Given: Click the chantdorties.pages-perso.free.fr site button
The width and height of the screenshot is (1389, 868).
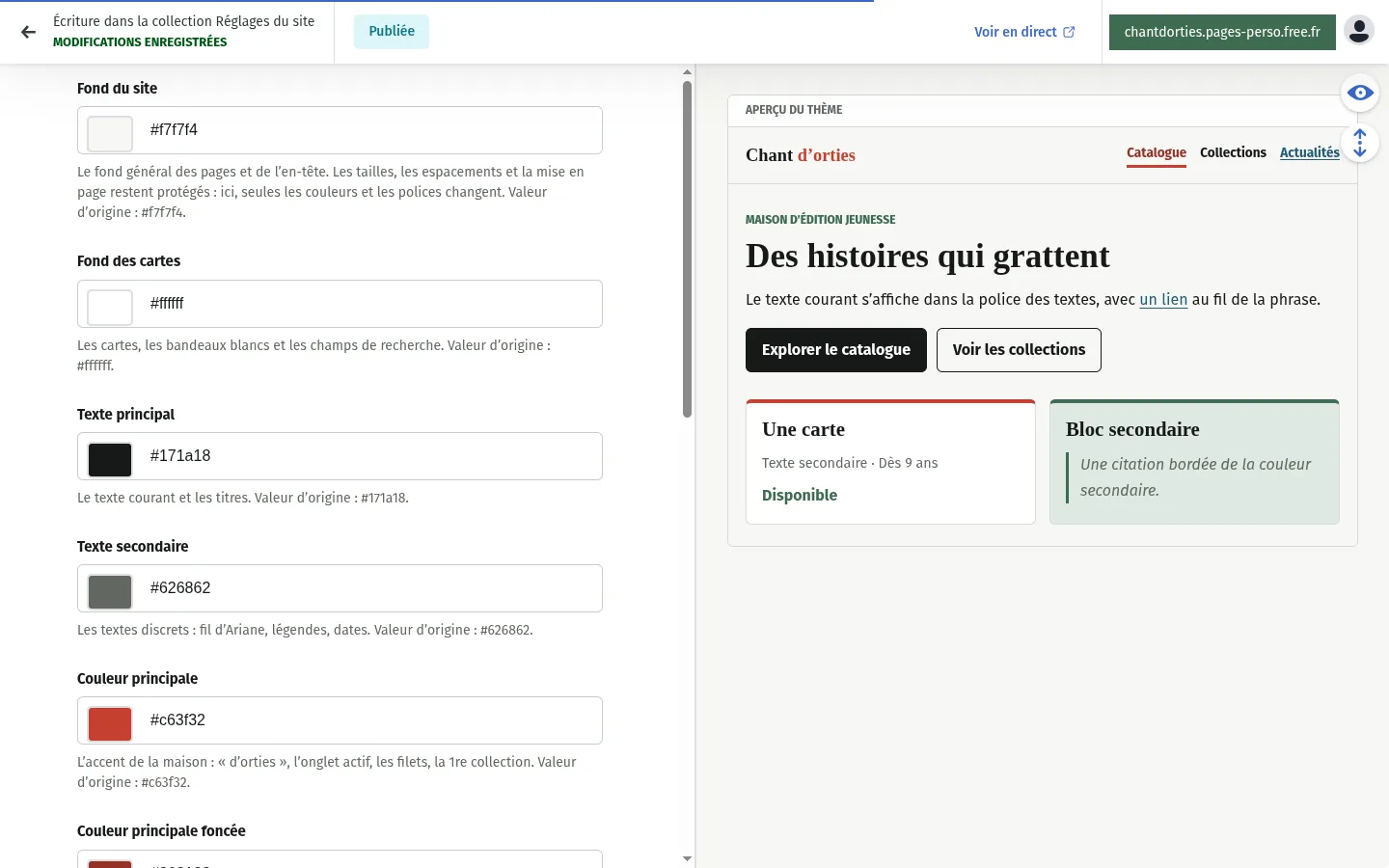Looking at the screenshot, I should 1222,32.
